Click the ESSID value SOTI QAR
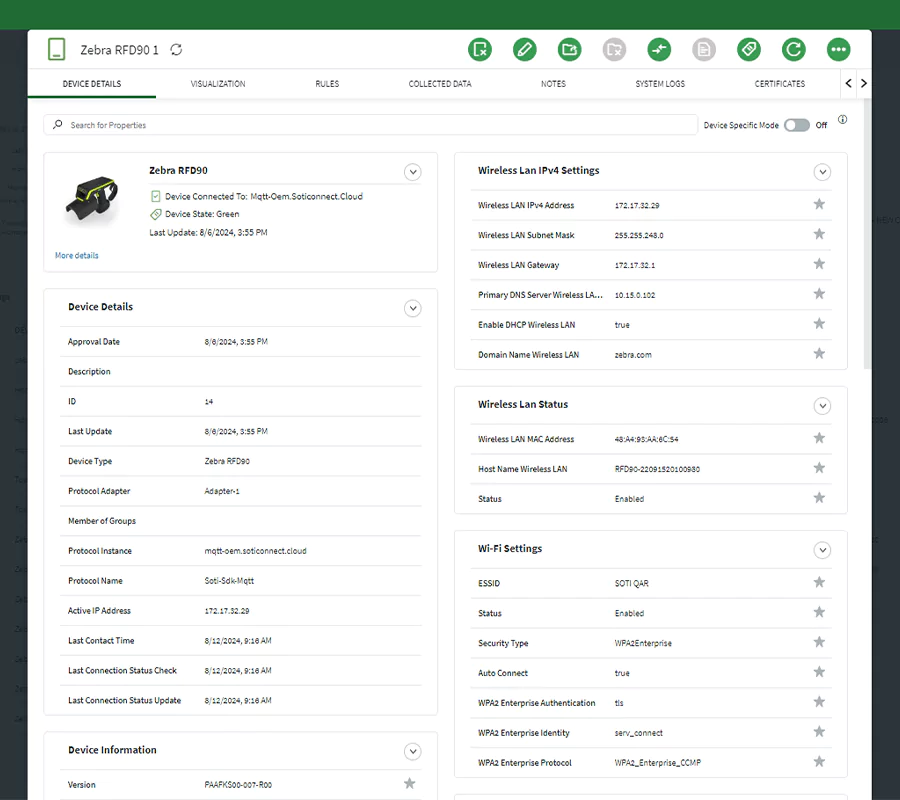The image size is (900, 800). 631,584
